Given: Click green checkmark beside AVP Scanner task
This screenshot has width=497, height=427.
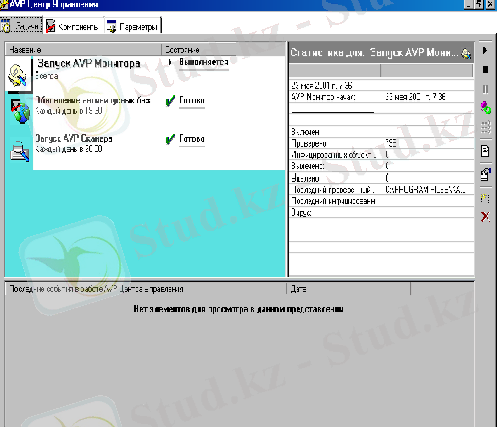Looking at the screenshot, I should (x=170, y=139).
